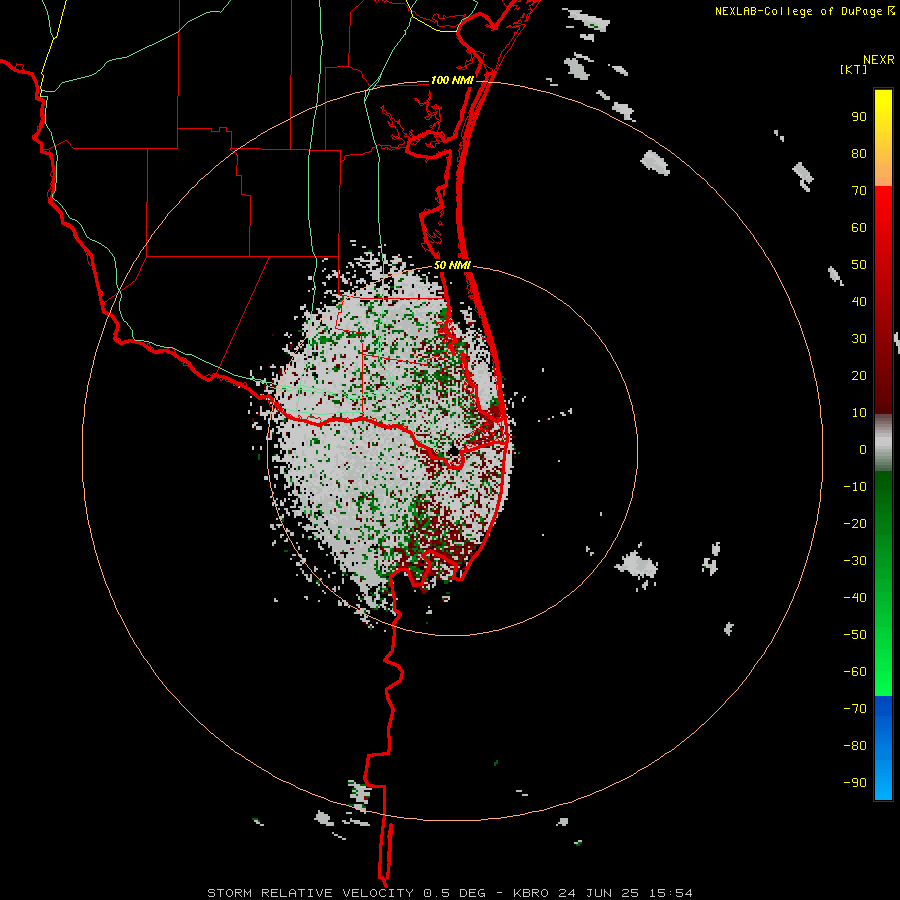The width and height of the screenshot is (900, 900).
Task: Click the -80 value on the velocity scale
Action: tap(855, 746)
